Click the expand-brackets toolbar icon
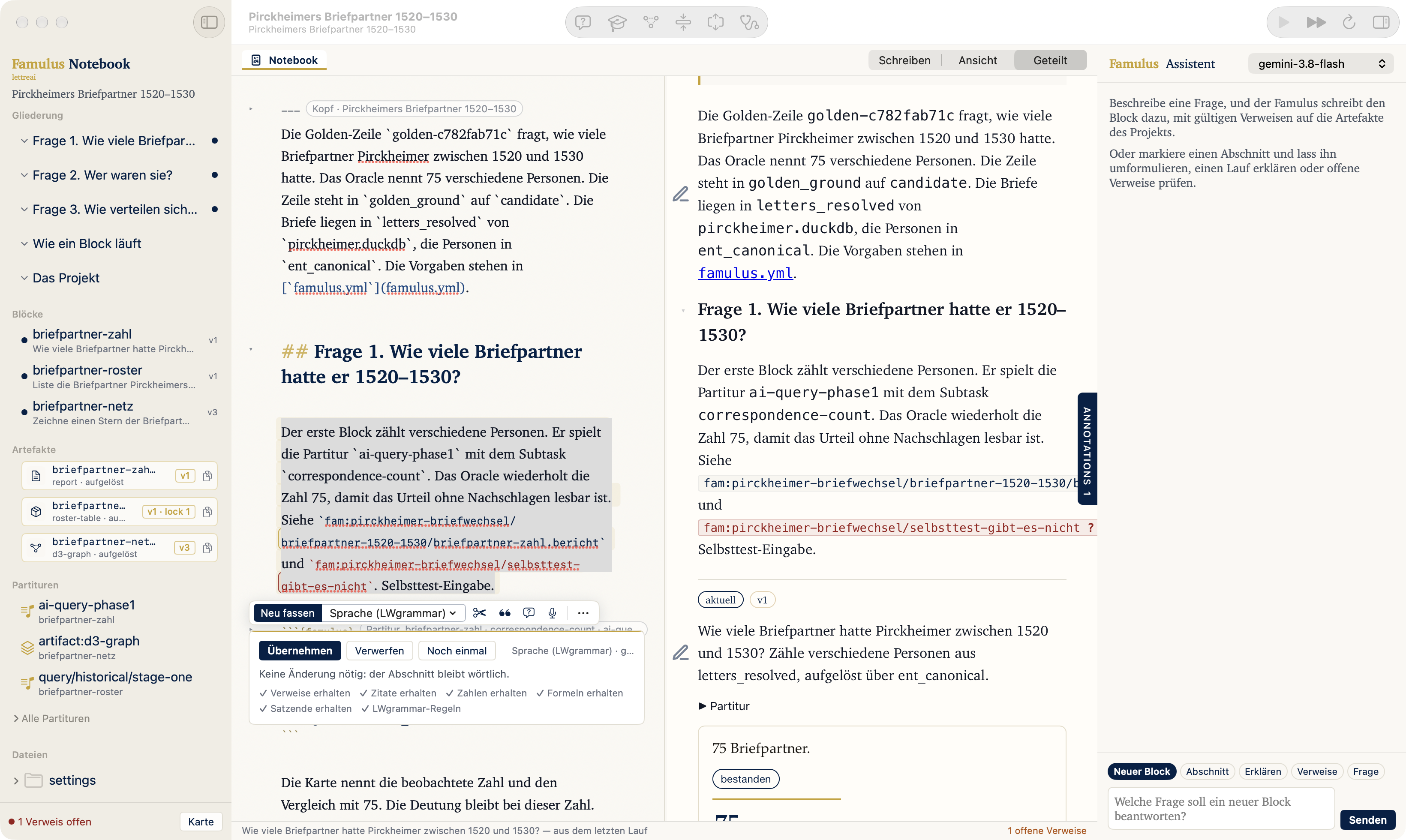 click(715, 23)
